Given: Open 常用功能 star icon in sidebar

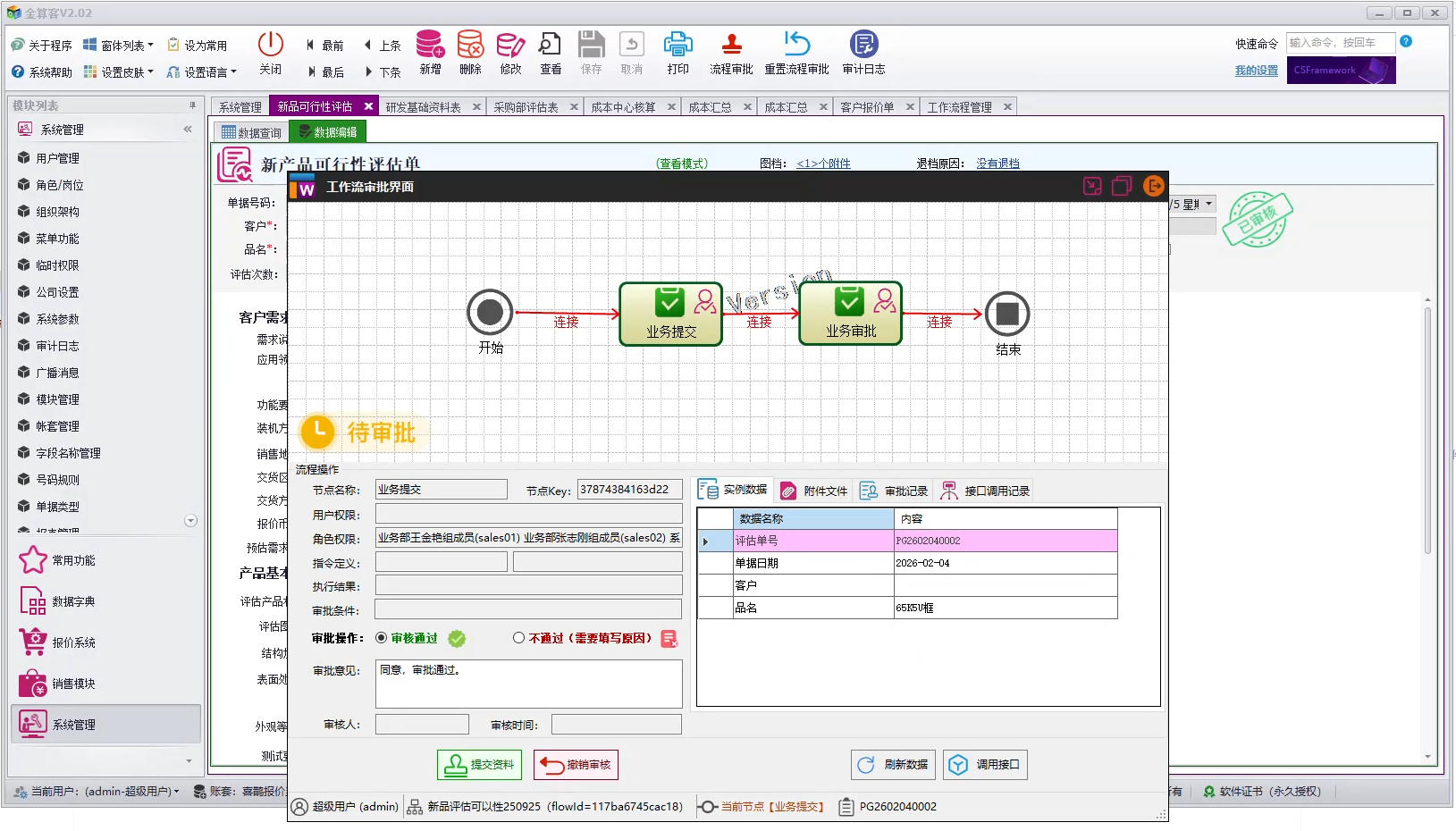Looking at the screenshot, I should tap(33, 560).
